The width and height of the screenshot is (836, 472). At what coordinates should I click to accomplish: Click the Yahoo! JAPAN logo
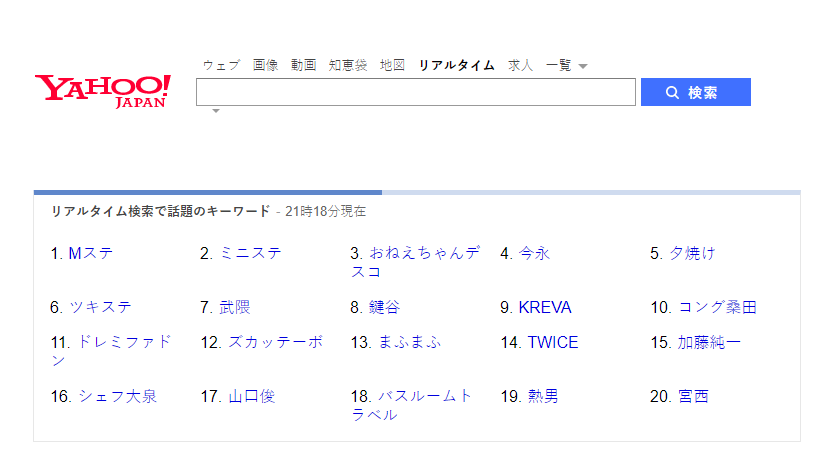pyautogui.click(x=103, y=91)
